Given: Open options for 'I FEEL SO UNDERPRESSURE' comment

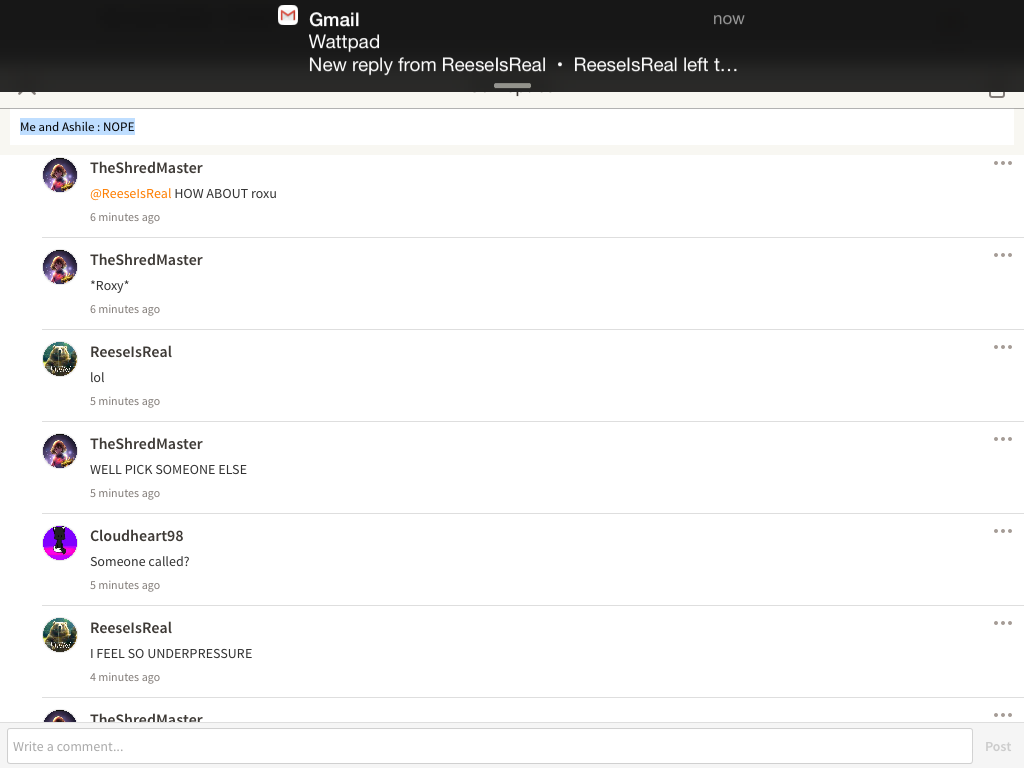Looking at the screenshot, I should coord(1002,624).
